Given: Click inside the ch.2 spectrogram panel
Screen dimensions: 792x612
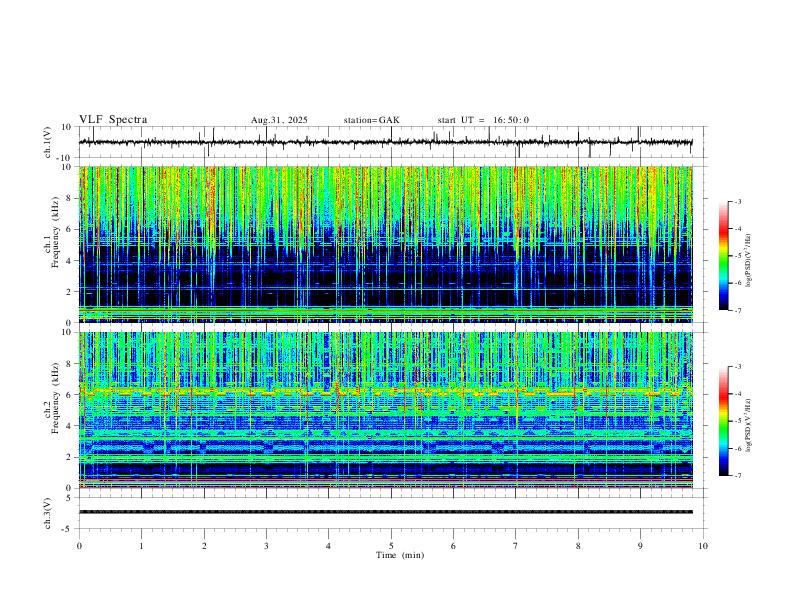Looking at the screenshot, I should tap(385, 410).
